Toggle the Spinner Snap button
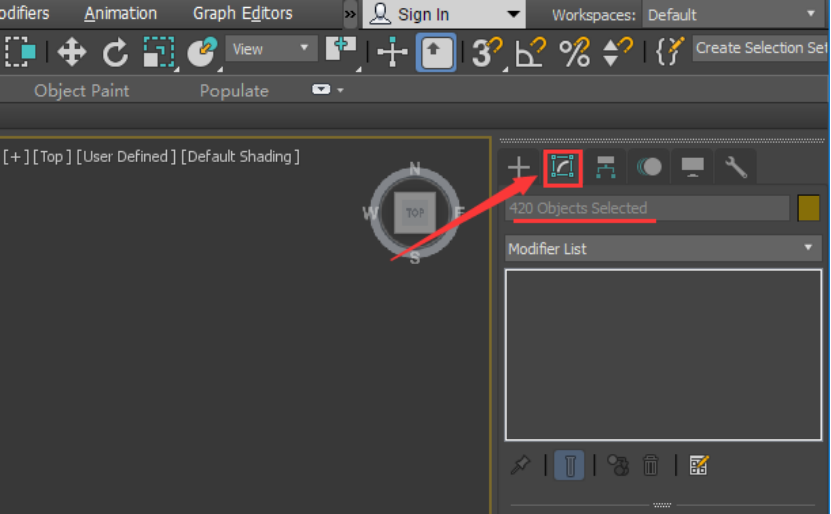Image resolution: width=831 pixels, height=514 pixels. click(x=617, y=52)
